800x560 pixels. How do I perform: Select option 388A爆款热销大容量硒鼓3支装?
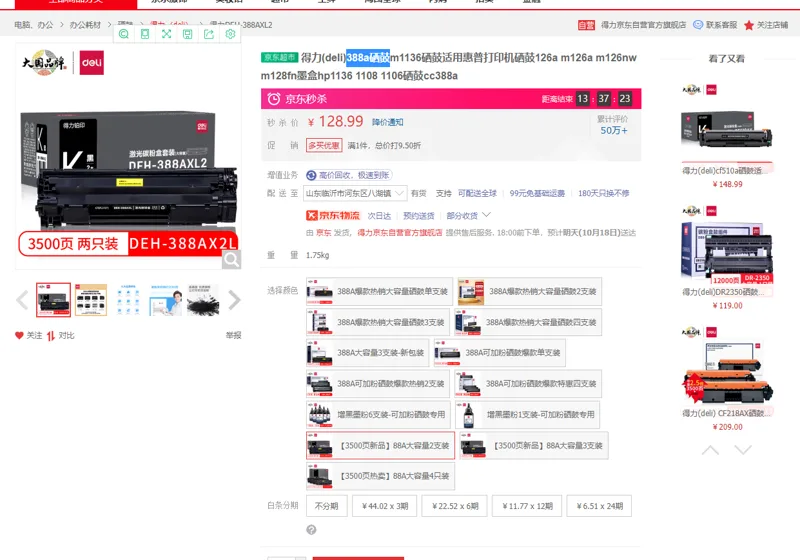pyautogui.click(x=378, y=322)
